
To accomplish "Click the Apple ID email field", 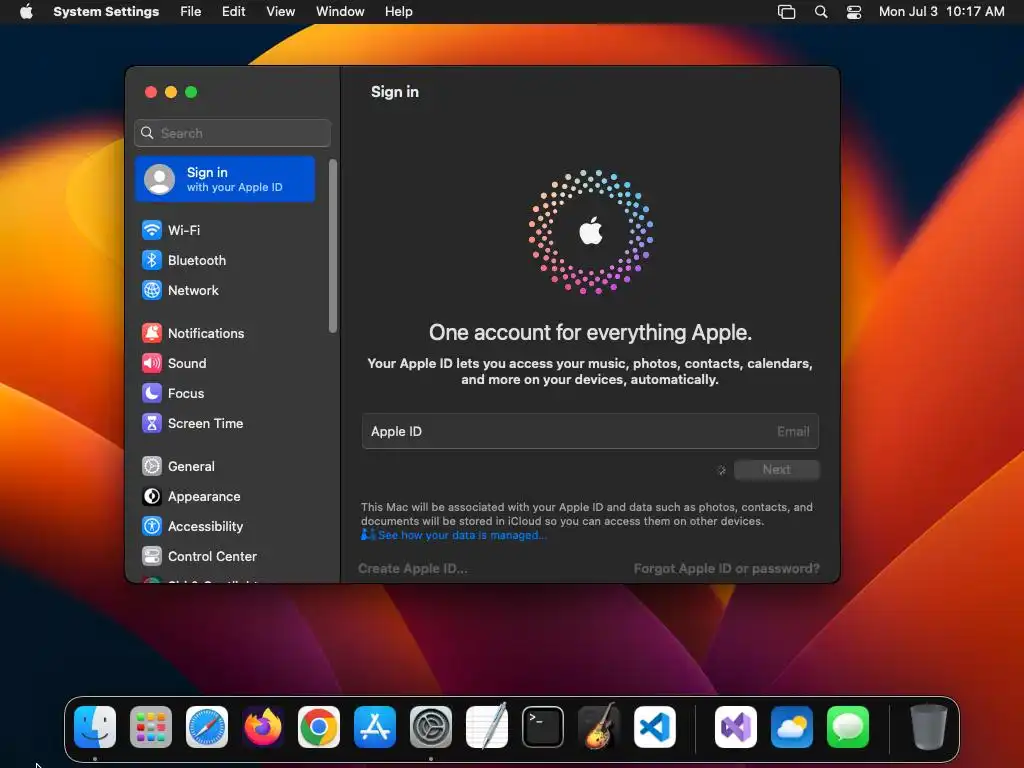I will (x=590, y=431).
